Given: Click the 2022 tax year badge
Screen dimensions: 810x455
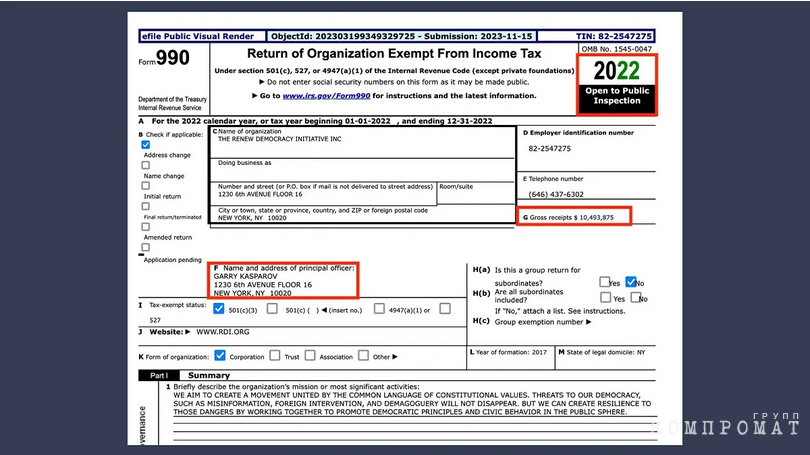Looking at the screenshot, I should pyautogui.click(x=617, y=70).
